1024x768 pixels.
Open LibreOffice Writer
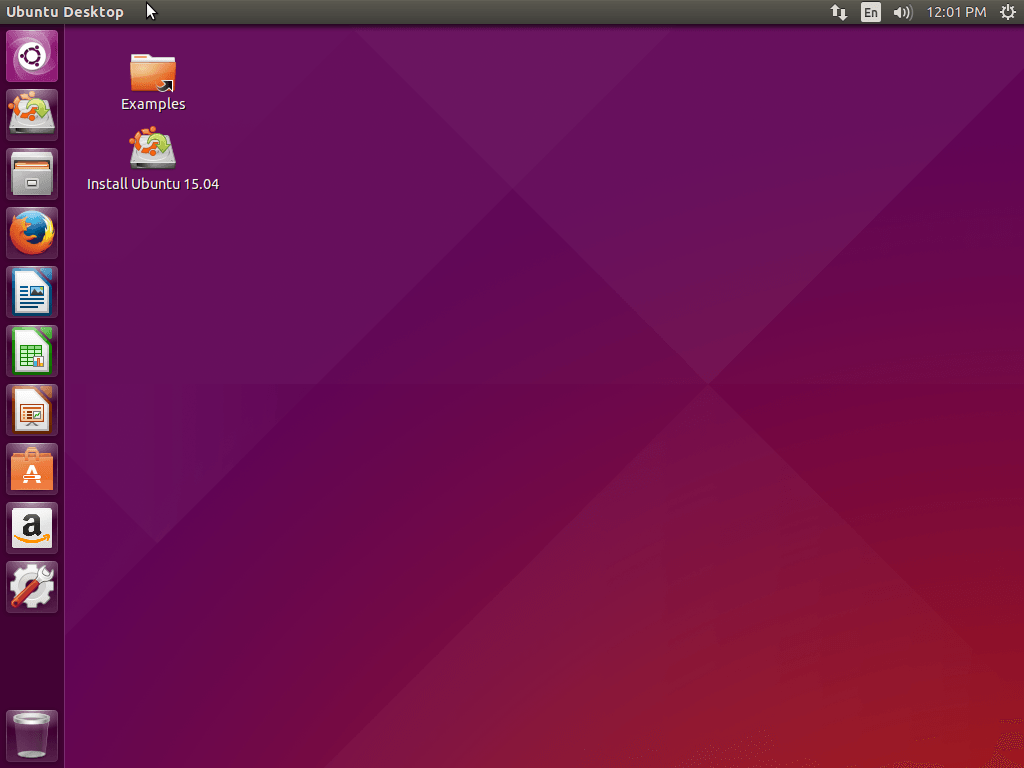tap(32, 292)
